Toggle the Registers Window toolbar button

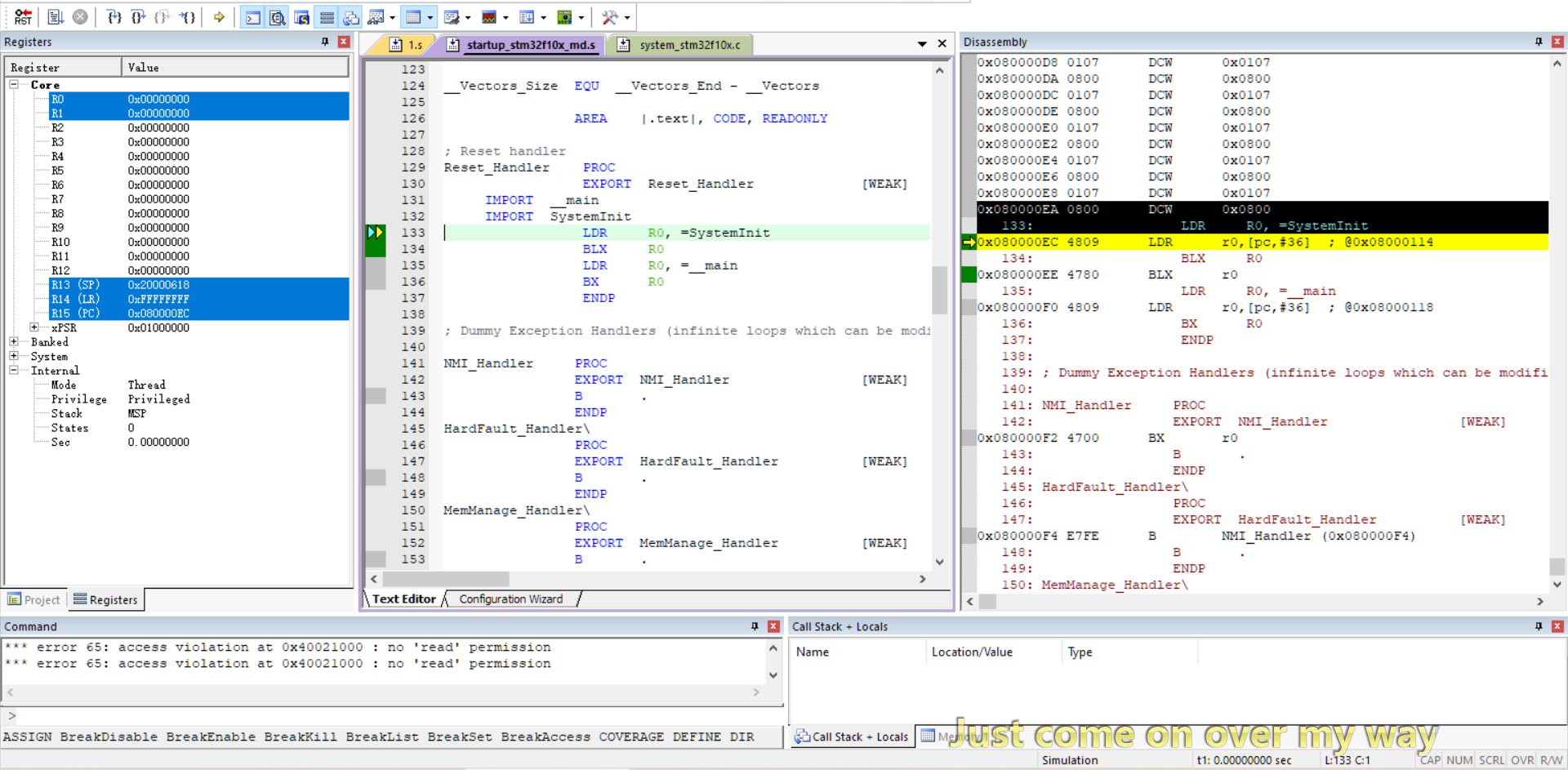pyautogui.click(x=327, y=17)
